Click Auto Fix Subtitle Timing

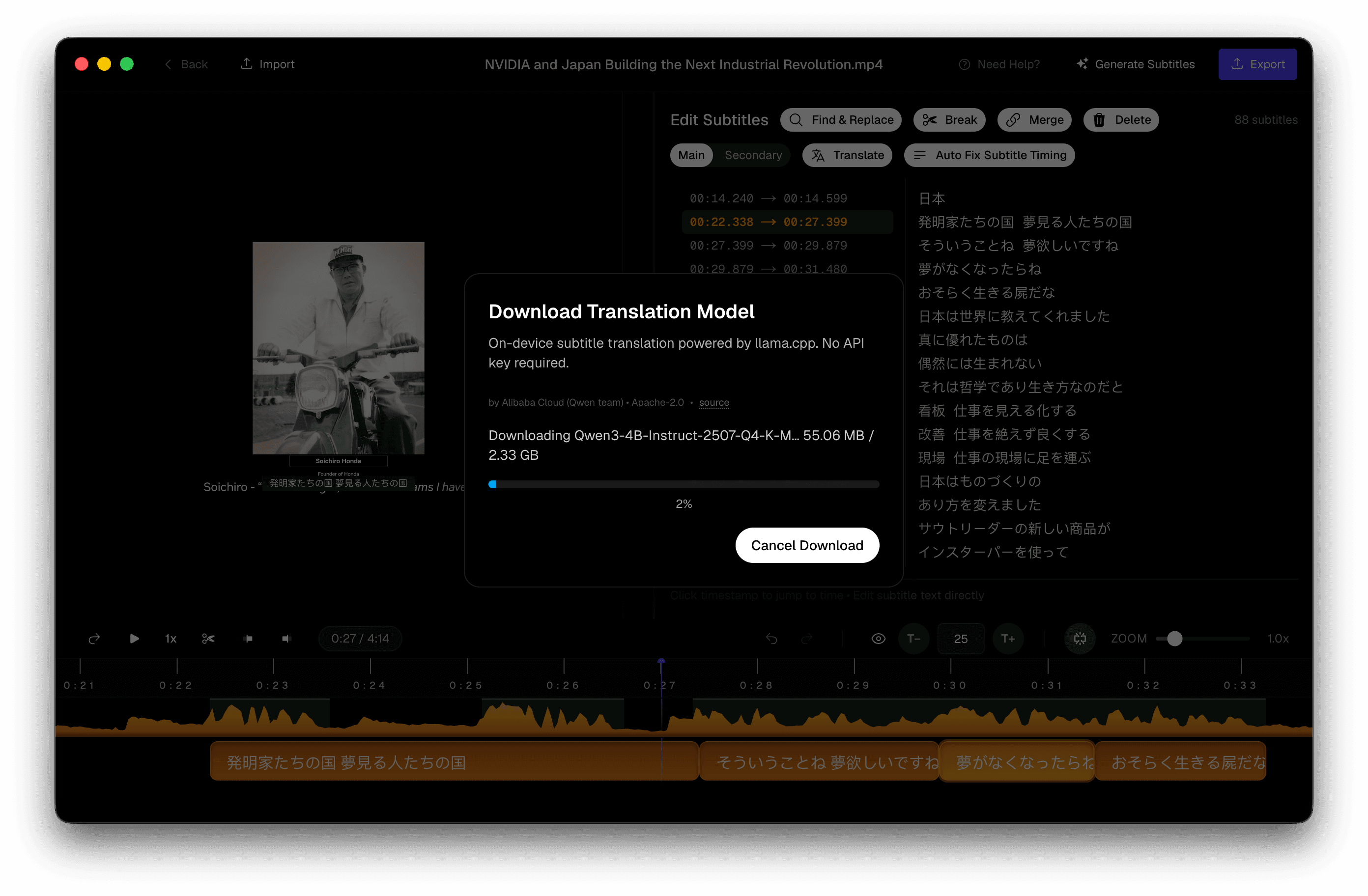989,155
